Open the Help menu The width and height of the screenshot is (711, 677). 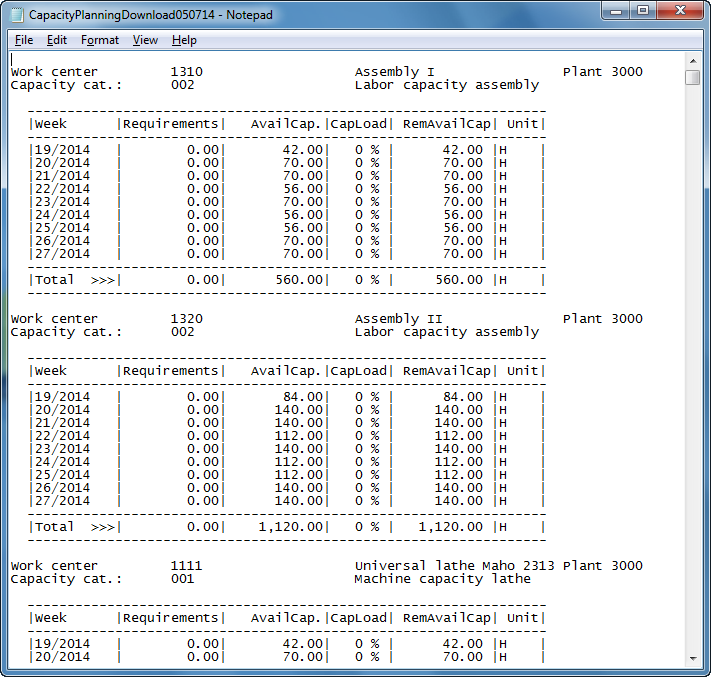184,40
